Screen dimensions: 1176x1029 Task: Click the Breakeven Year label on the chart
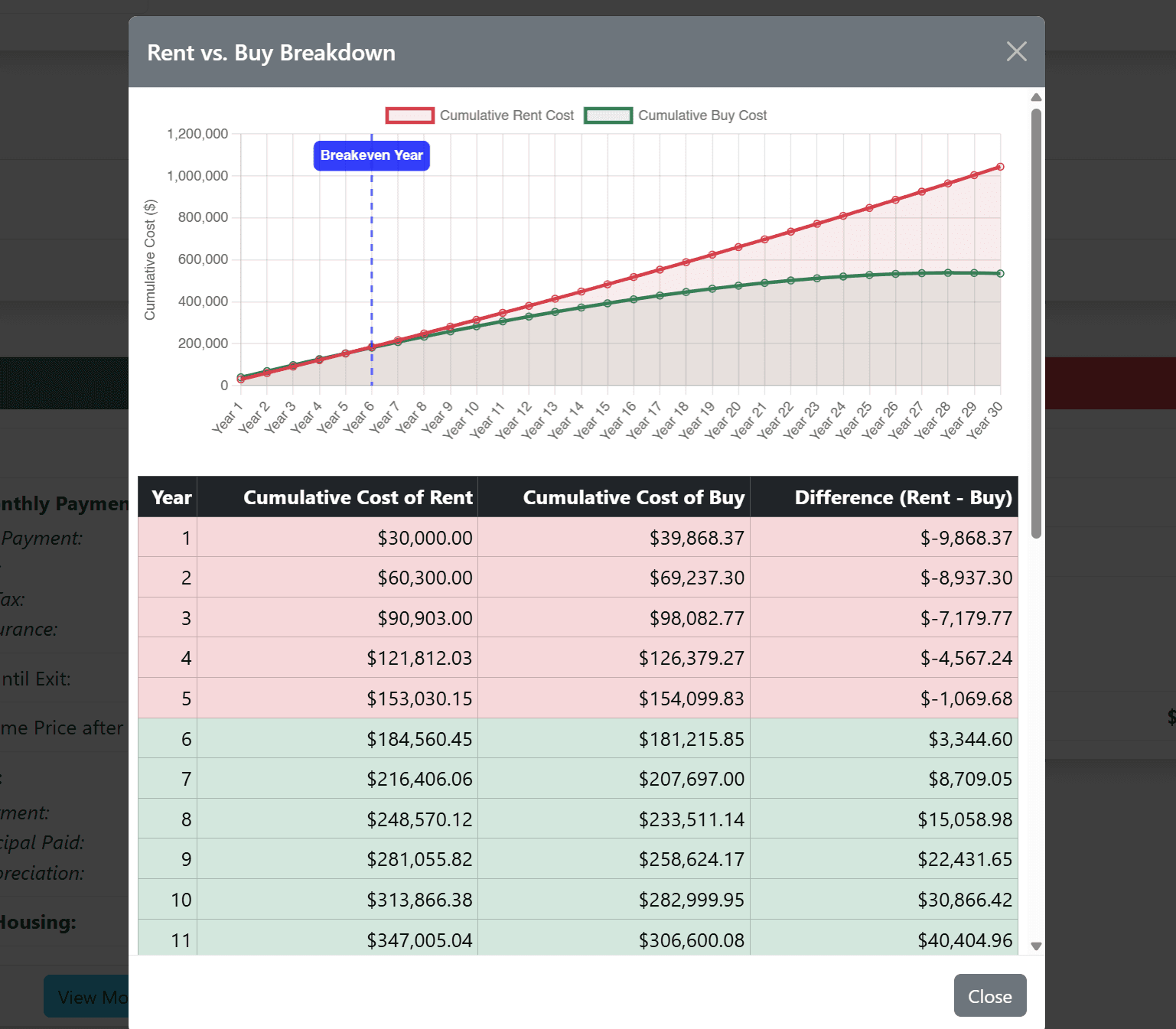tap(371, 155)
